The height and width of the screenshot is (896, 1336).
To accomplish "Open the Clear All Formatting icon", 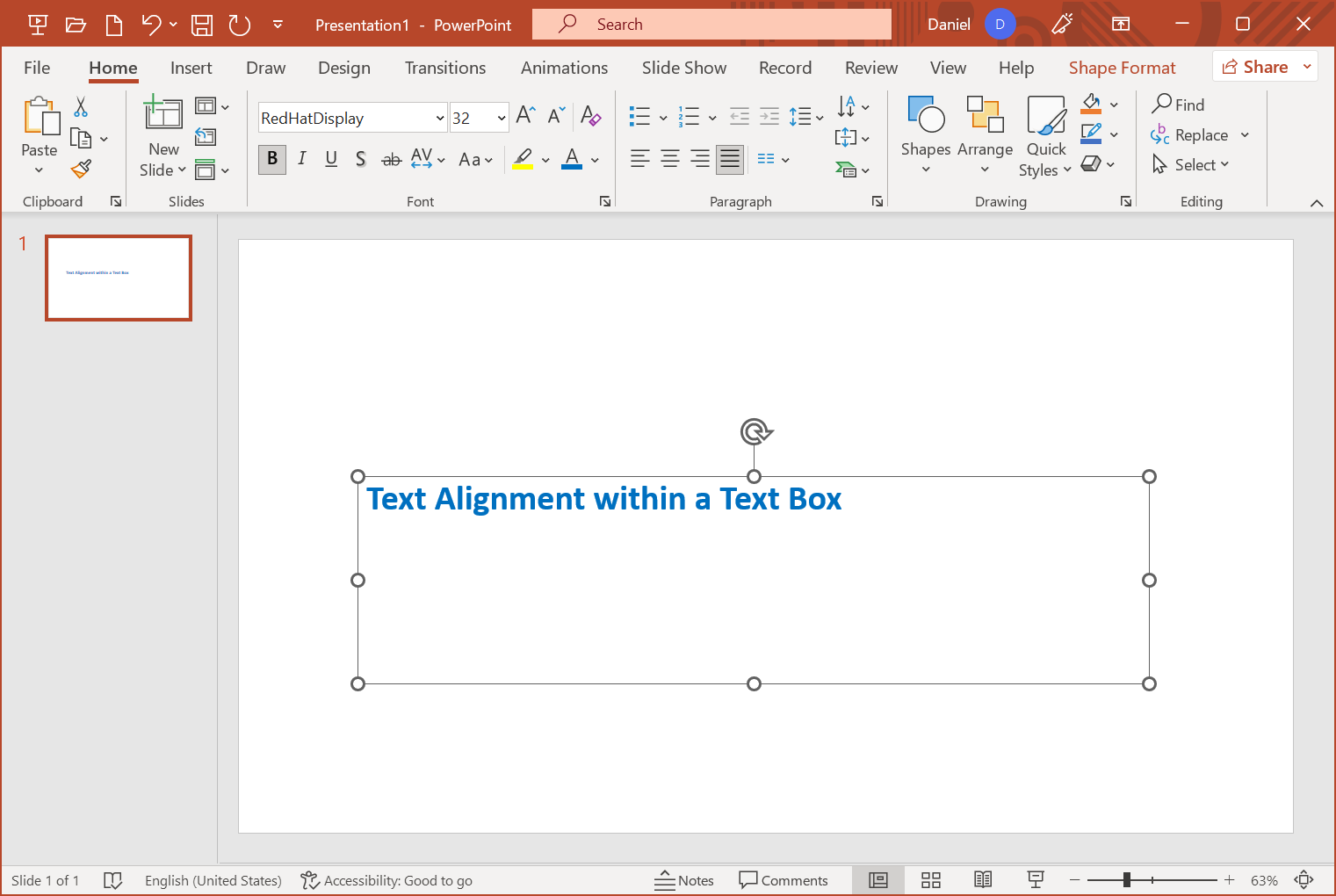I will pyautogui.click(x=591, y=116).
